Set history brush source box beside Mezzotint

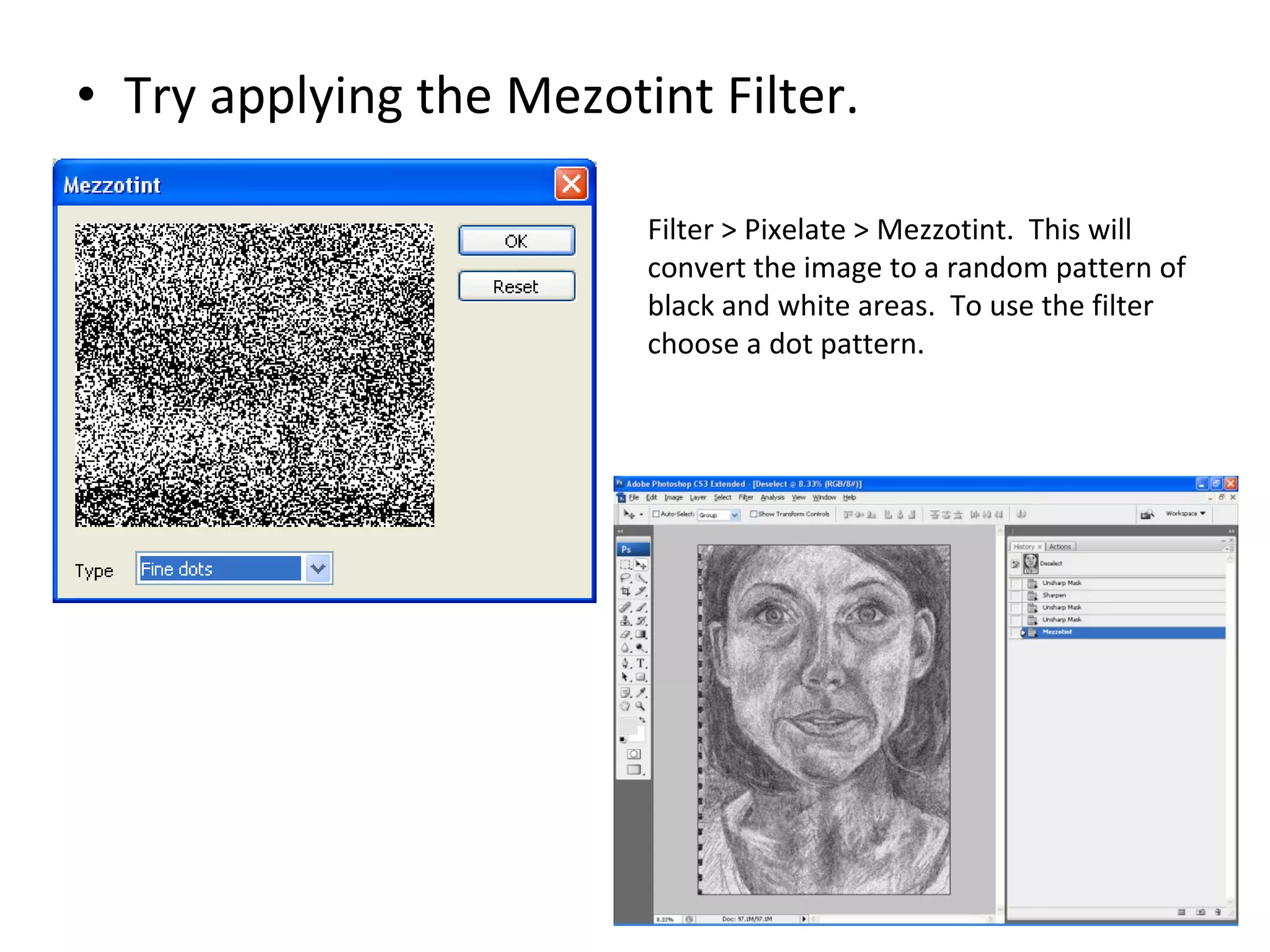click(1016, 632)
